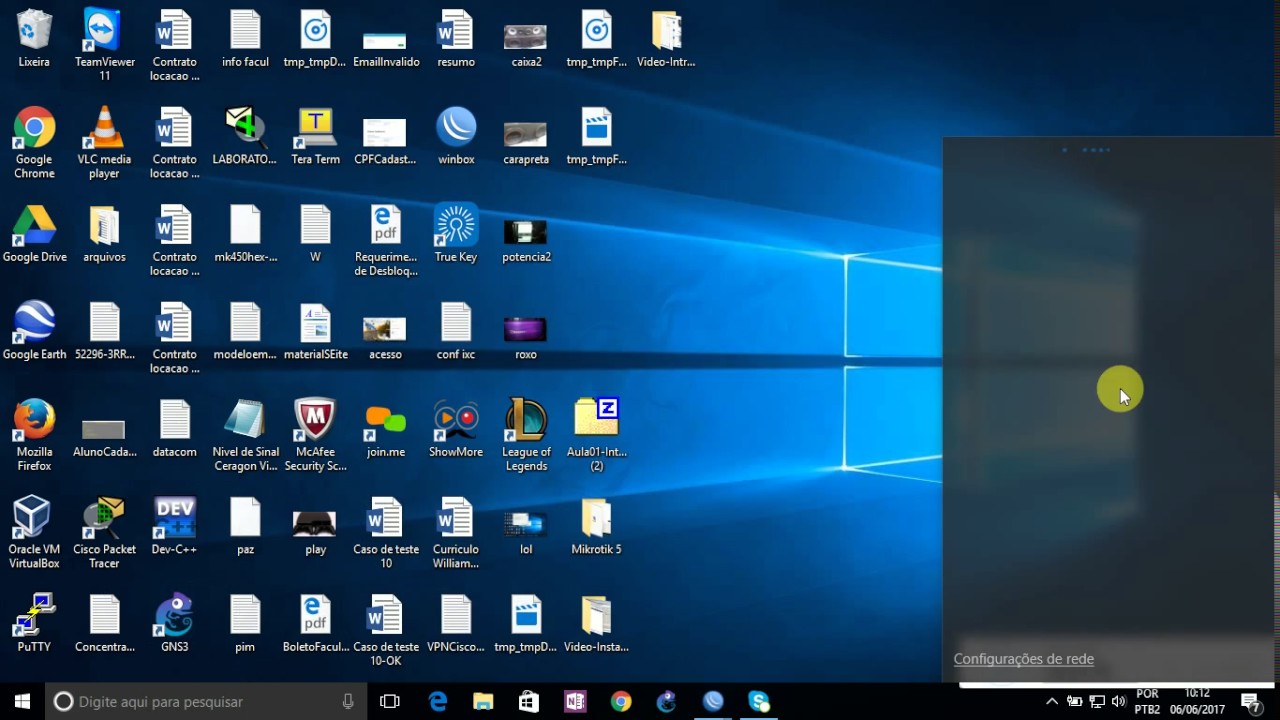
Task: Select the ShowMore desktop shortcut
Action: point(456,429)
